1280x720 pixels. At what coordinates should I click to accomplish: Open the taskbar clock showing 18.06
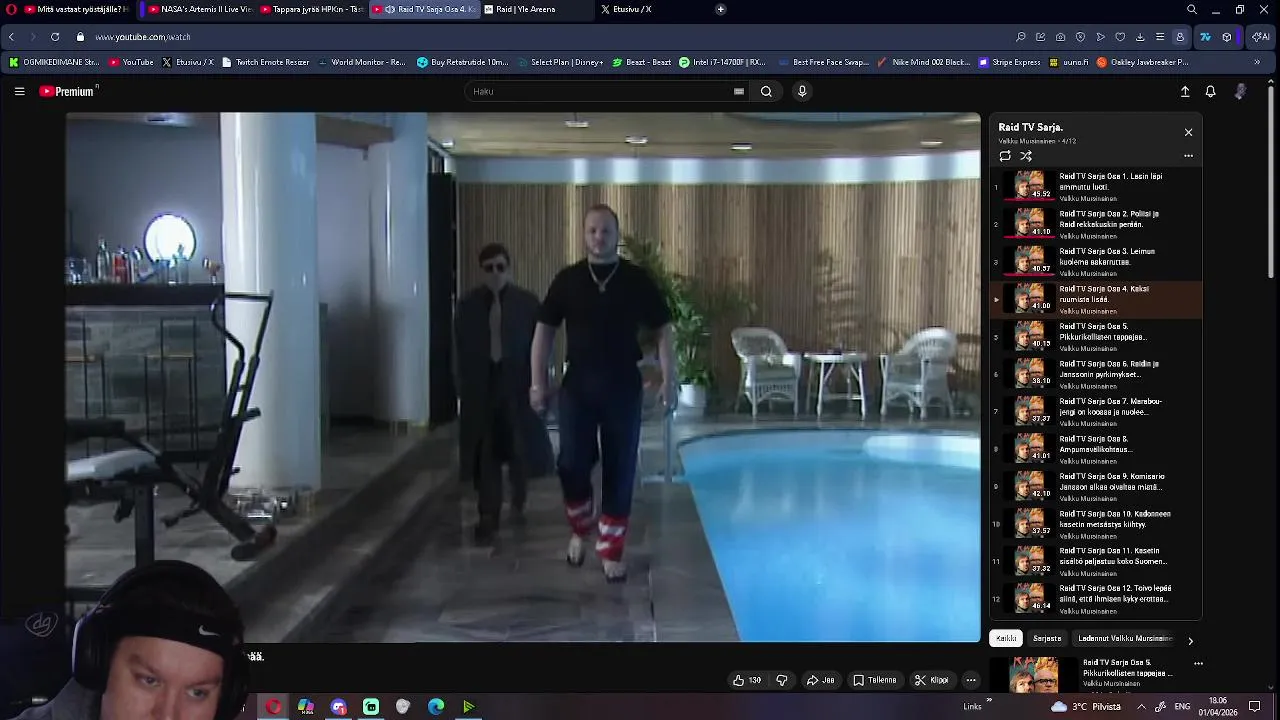(x=1218, y=706)
